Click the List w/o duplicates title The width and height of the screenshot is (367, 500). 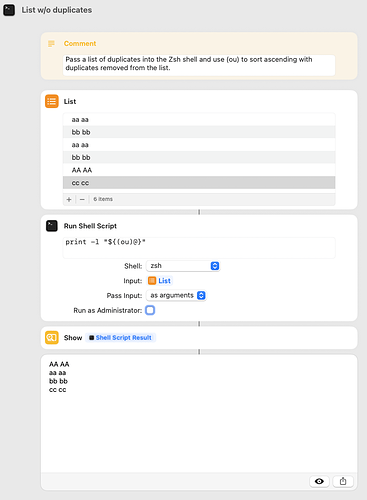(x=57, y=10)
